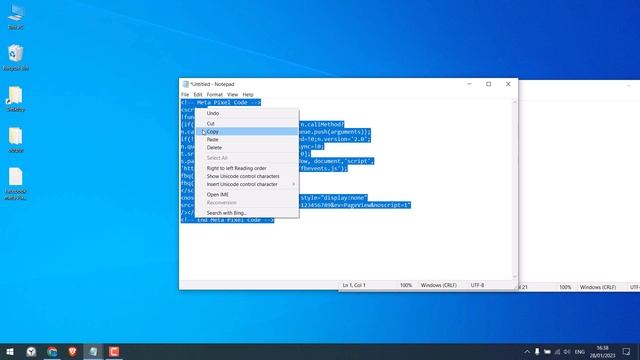Image resolution: width=640 pixels, height=360 pixels.
Task: Select Right to left Reading order
Action: click(247, 168)
